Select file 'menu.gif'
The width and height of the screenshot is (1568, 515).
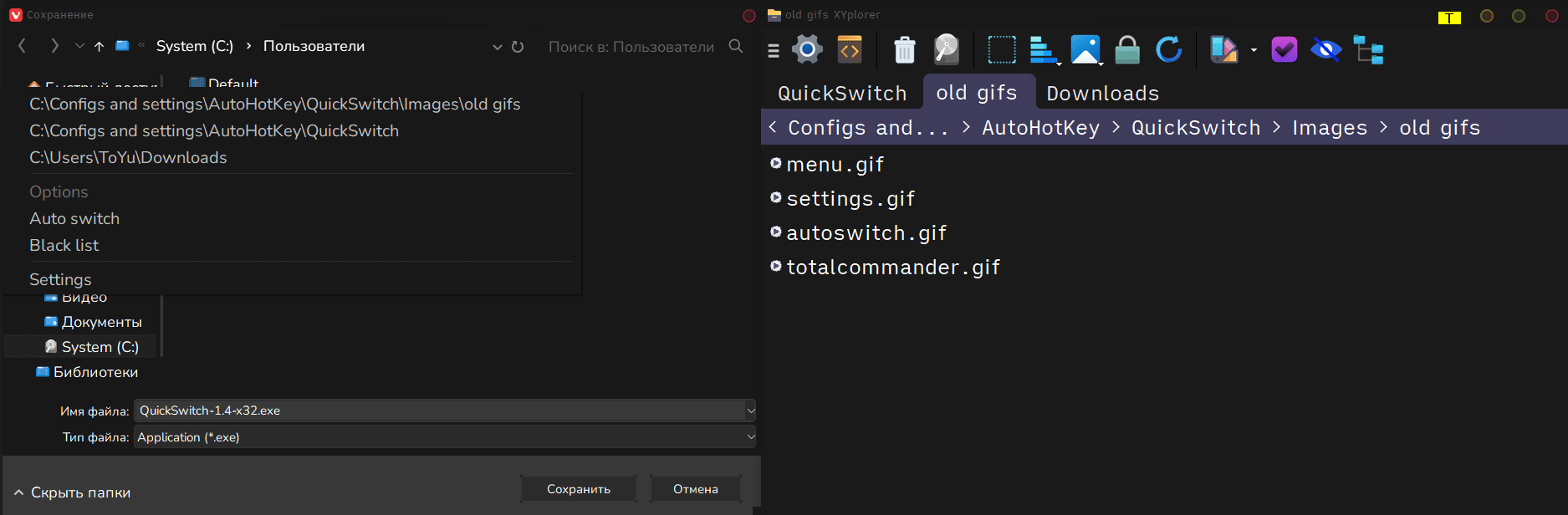pyautogui.click(x=827, y=165)
